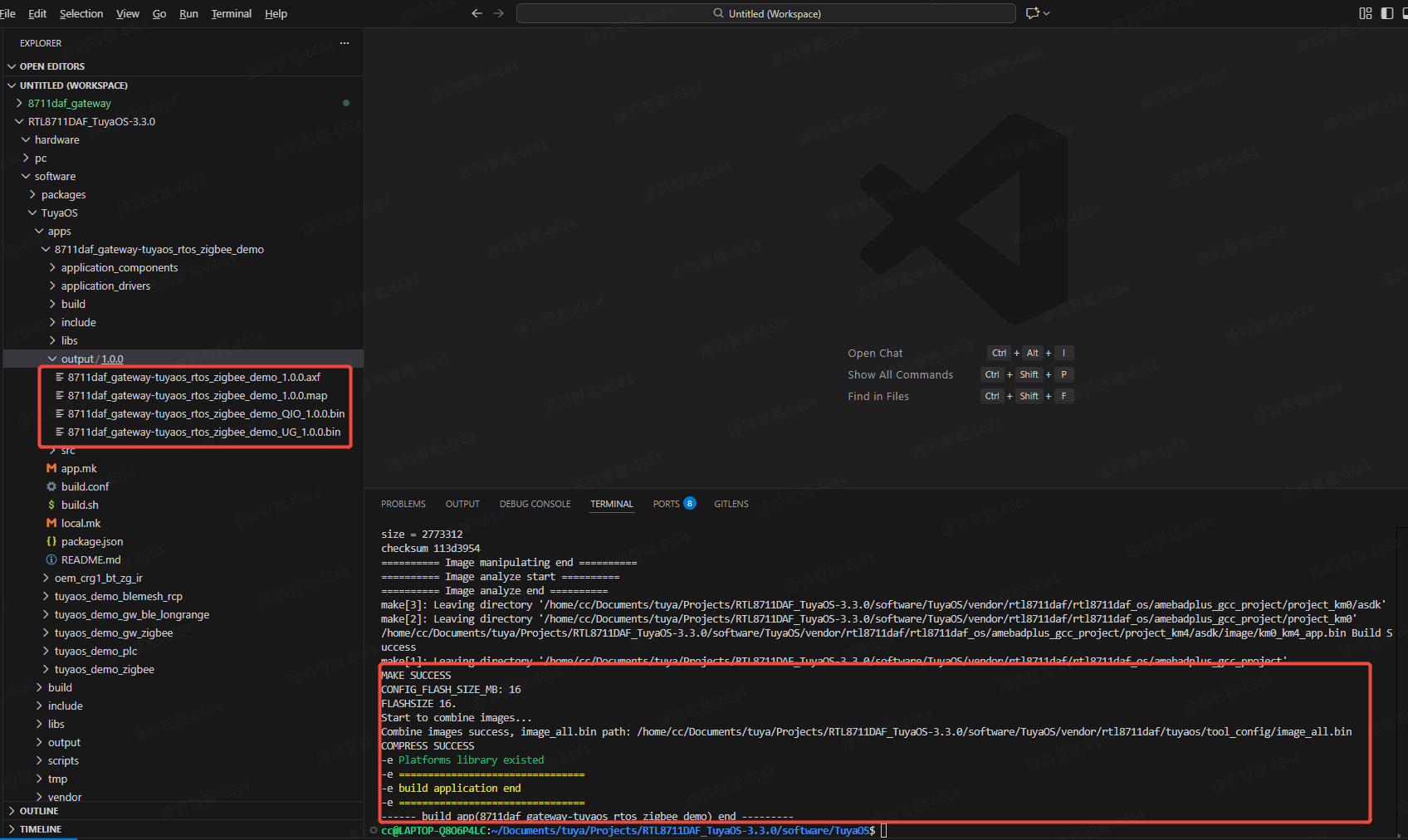The image size is (1408, 840).
Task: Switch to the PORTS panel tab
Action: pos(666,504)
